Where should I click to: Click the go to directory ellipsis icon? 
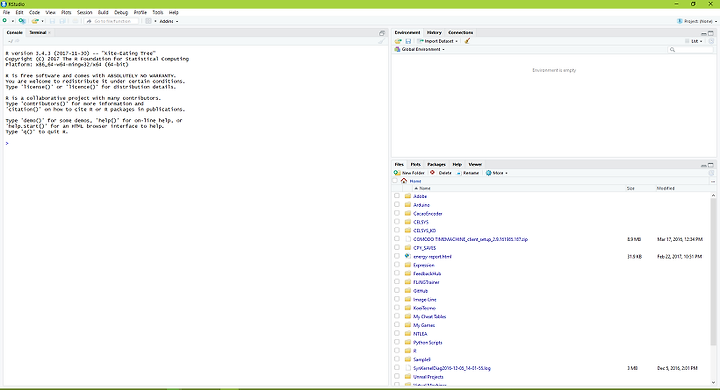(713, 181)
